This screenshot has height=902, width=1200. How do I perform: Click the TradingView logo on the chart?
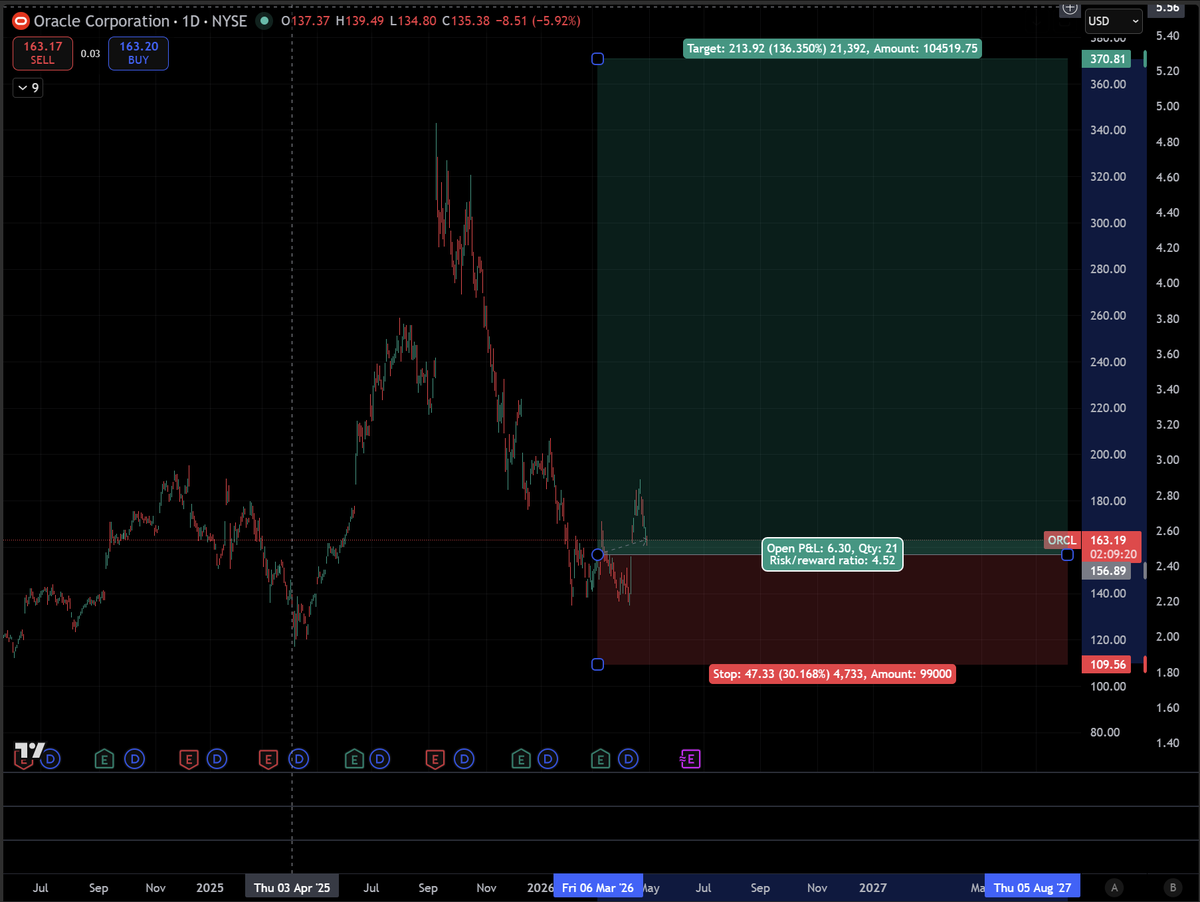click(x=30, y=751)
